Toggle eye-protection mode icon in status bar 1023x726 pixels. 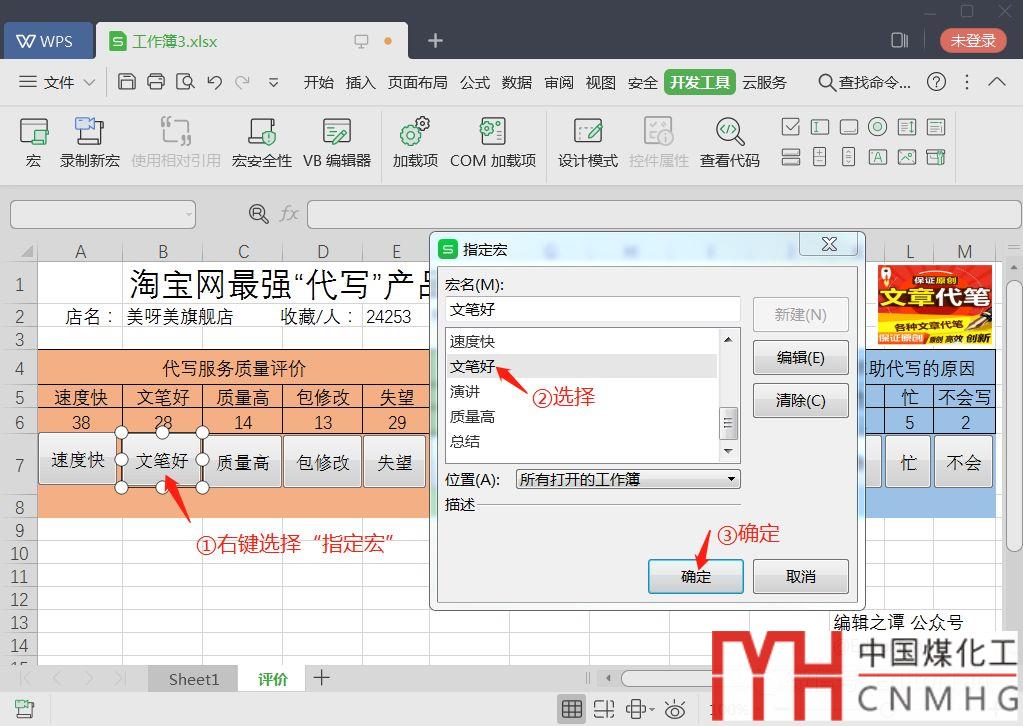[675, 708]
